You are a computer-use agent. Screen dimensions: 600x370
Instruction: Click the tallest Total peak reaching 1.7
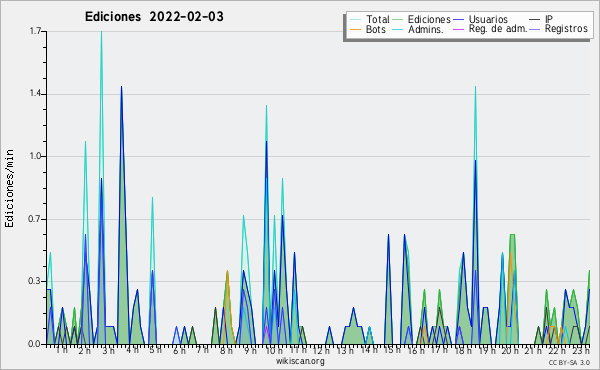click(x=101, y=33)
